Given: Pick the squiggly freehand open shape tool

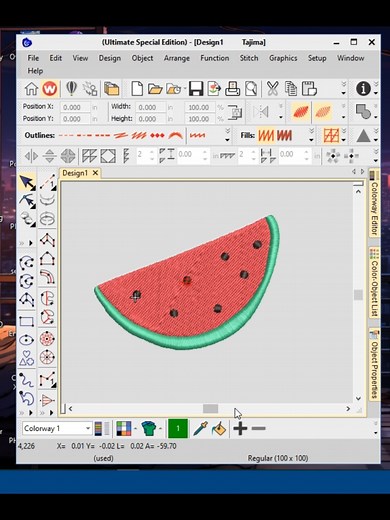Looking at the screenshot, I should coord(27,380).
